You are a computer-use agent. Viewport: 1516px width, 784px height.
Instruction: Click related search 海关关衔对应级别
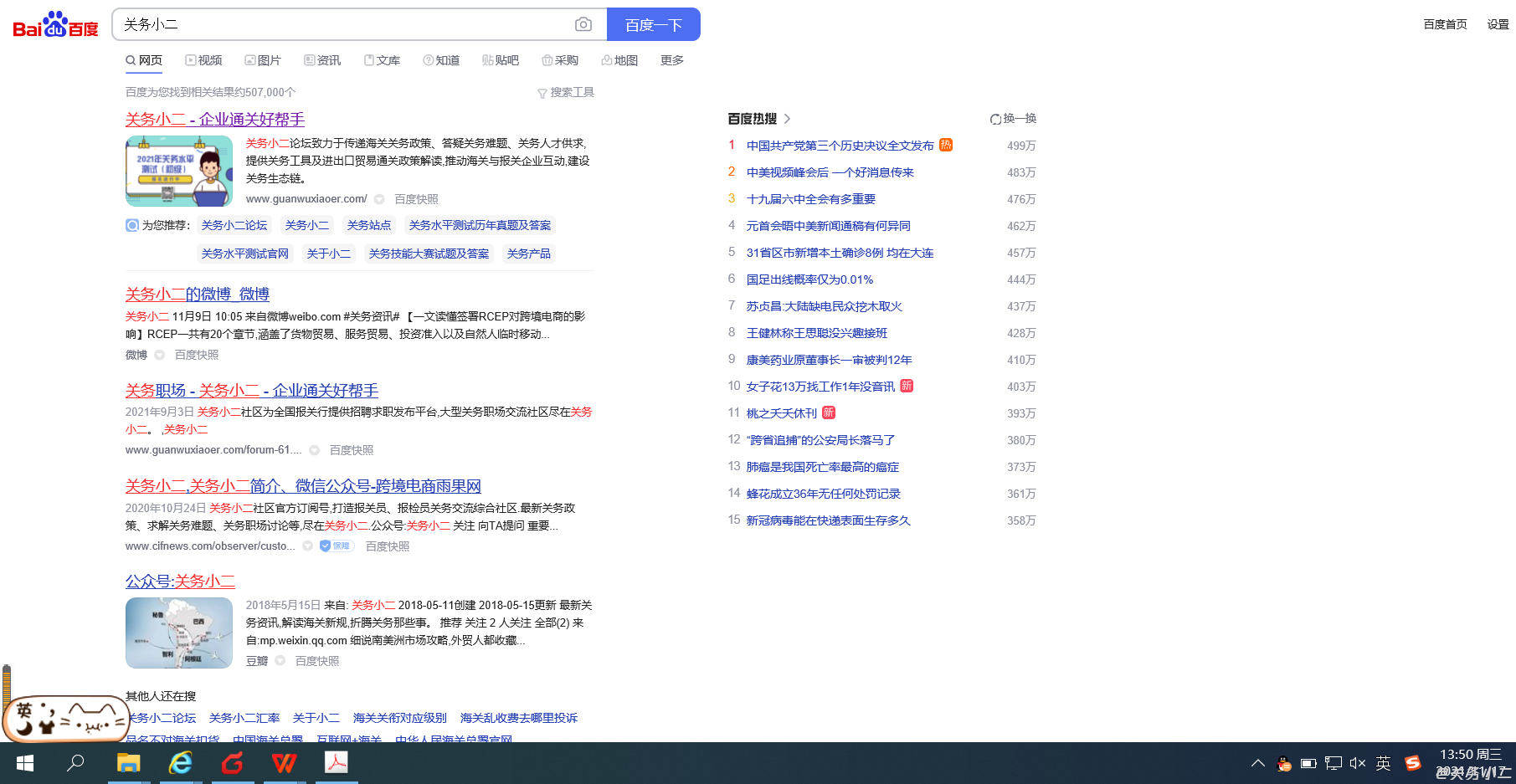(400, 718)
